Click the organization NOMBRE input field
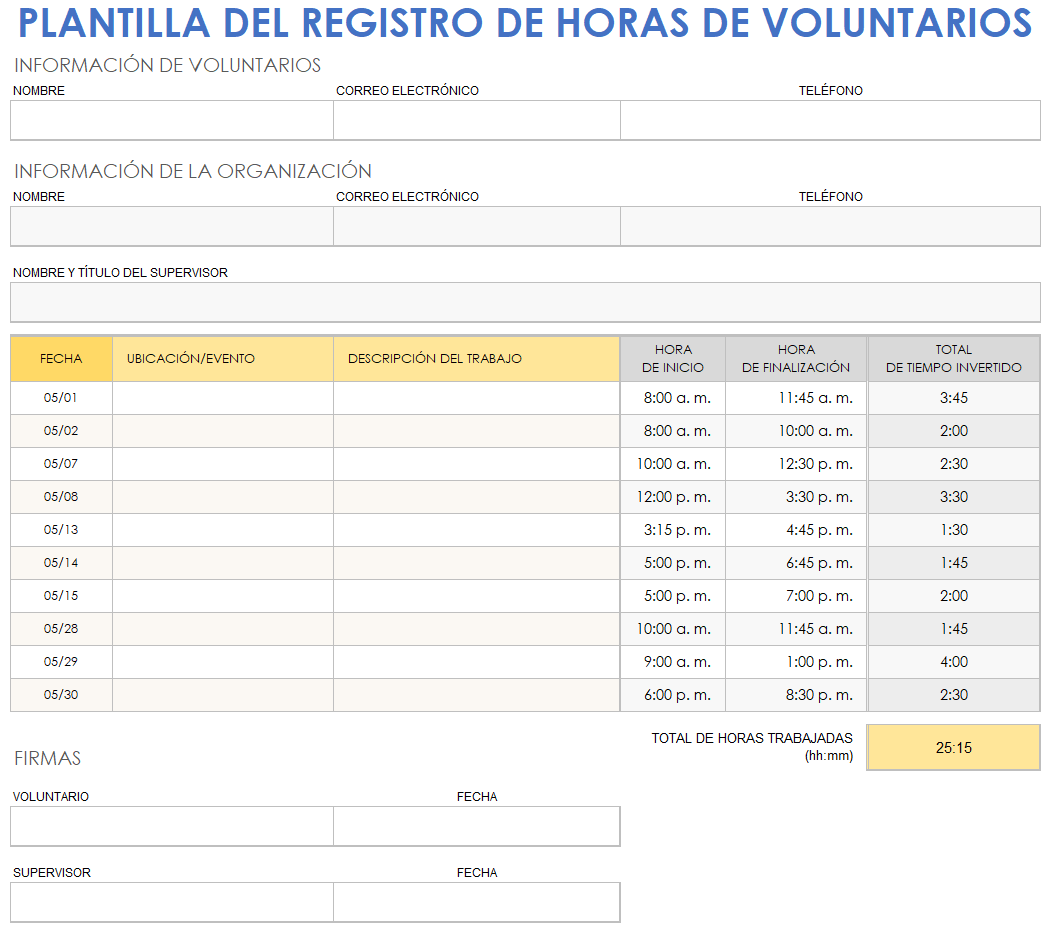1051x932 pixels. click(170, 226)
